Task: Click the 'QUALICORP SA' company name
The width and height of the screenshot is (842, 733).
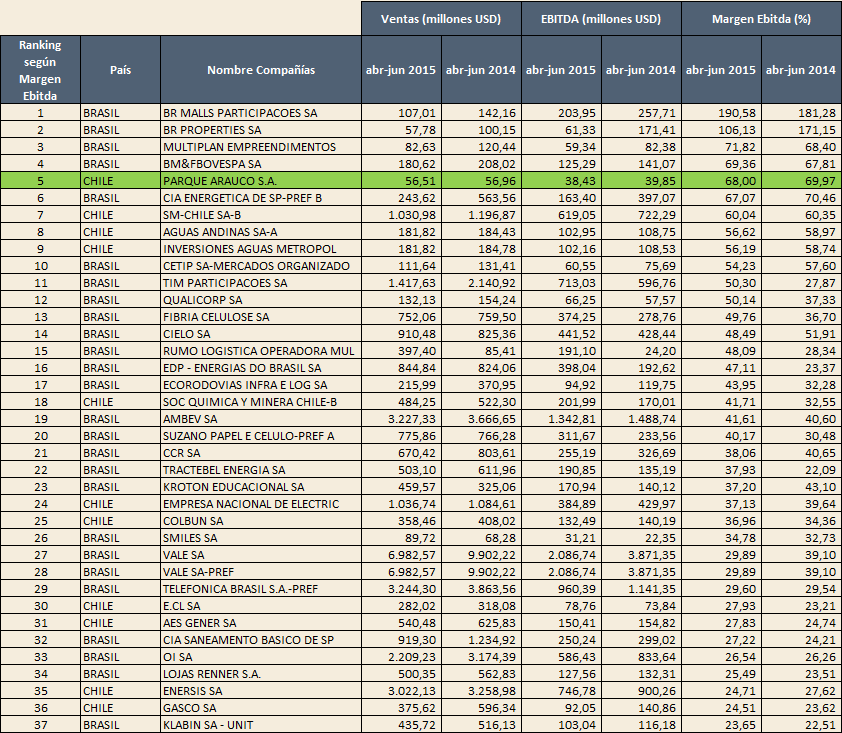Action: 202,300
